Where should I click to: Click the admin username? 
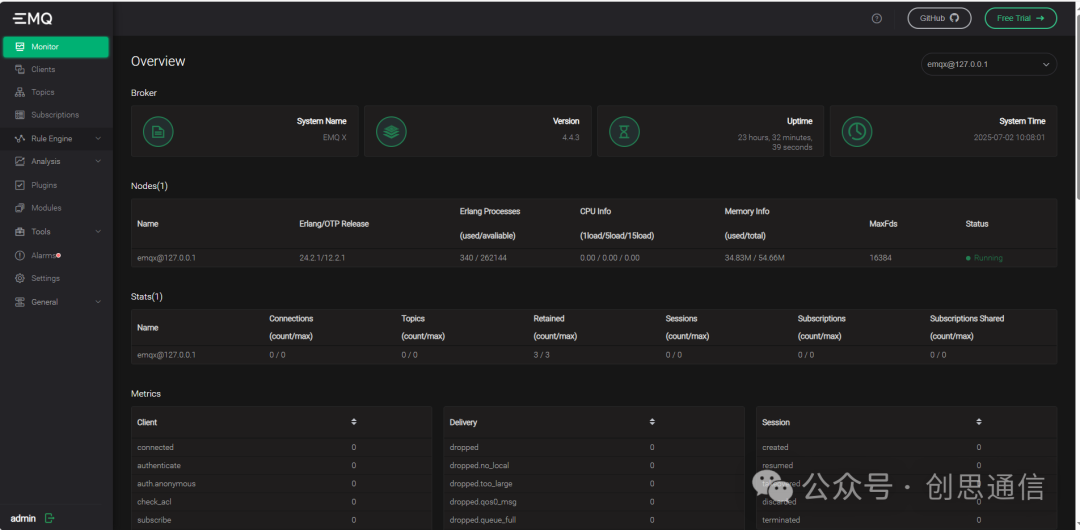23,518
